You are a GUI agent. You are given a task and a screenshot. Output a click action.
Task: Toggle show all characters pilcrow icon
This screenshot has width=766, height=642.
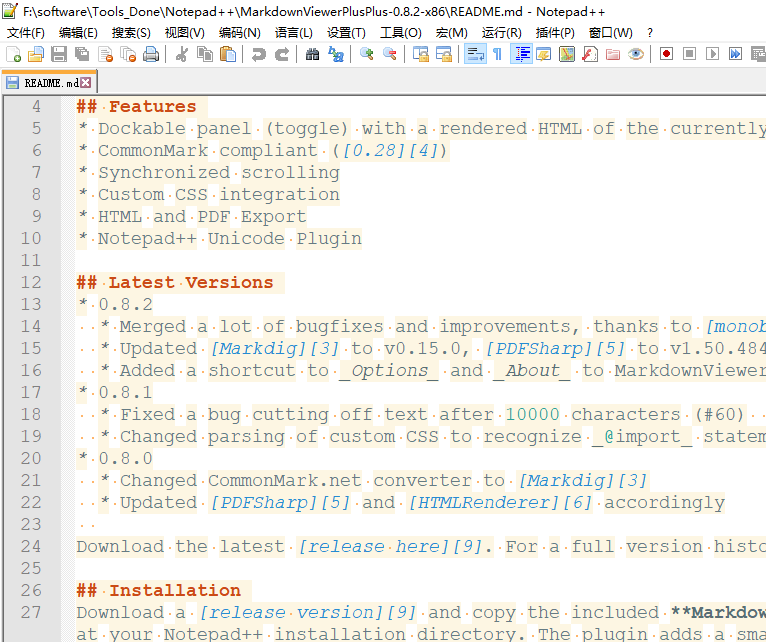[497, 54]
